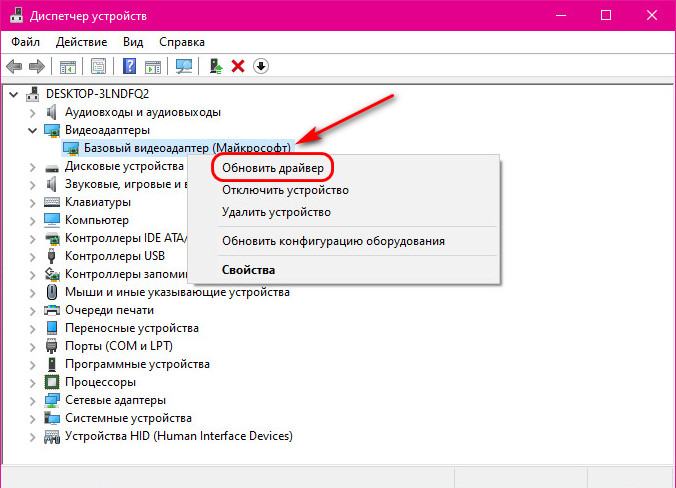Open the Файл menu

25,42
